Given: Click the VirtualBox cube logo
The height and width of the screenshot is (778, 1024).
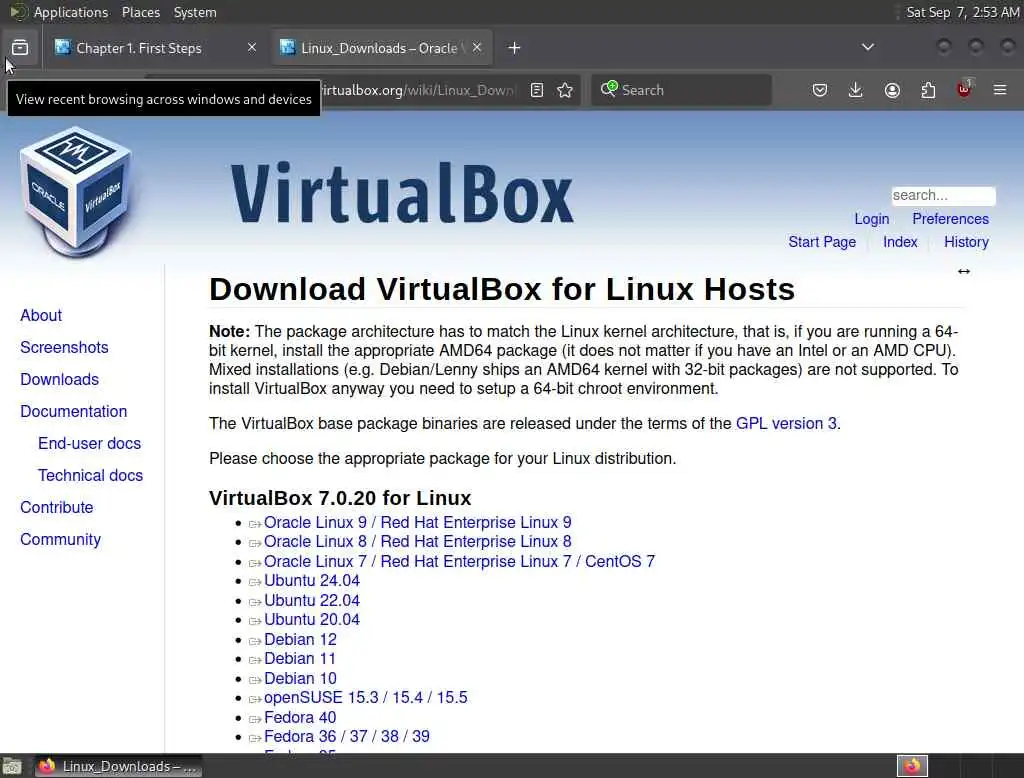Looking at the screenshot, I should pos(77,191).
